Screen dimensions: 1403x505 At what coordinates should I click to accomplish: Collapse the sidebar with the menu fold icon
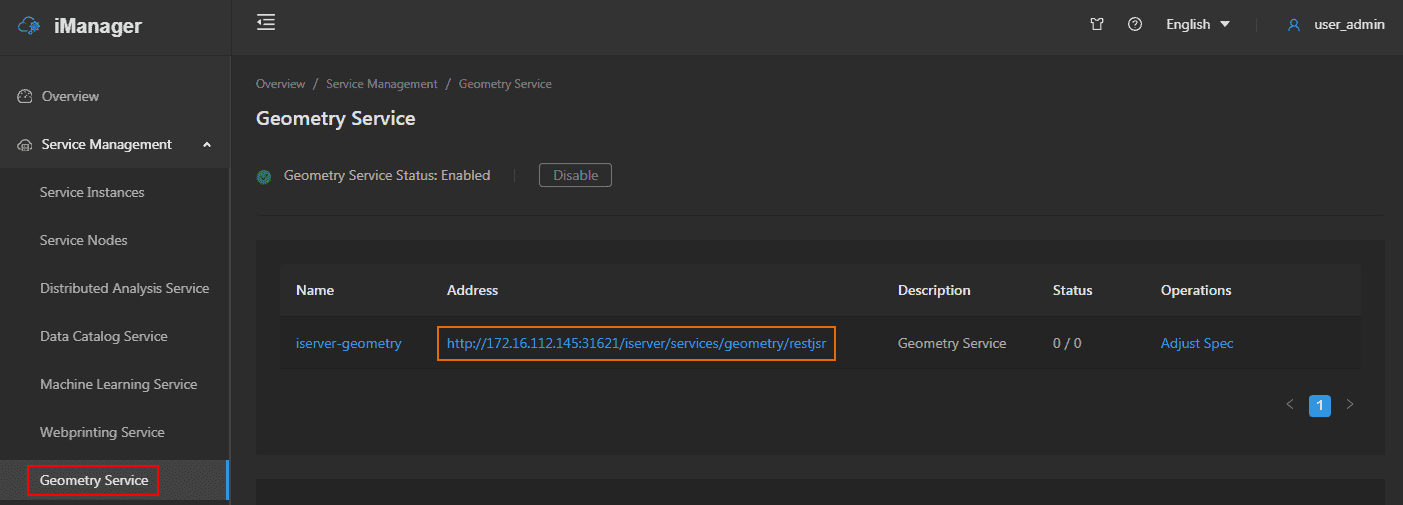click(x=265, y=22)
